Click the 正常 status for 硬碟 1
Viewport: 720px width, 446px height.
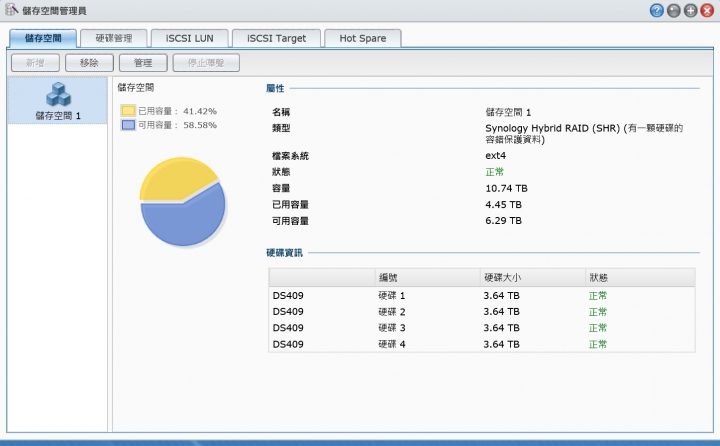(598, 295)
